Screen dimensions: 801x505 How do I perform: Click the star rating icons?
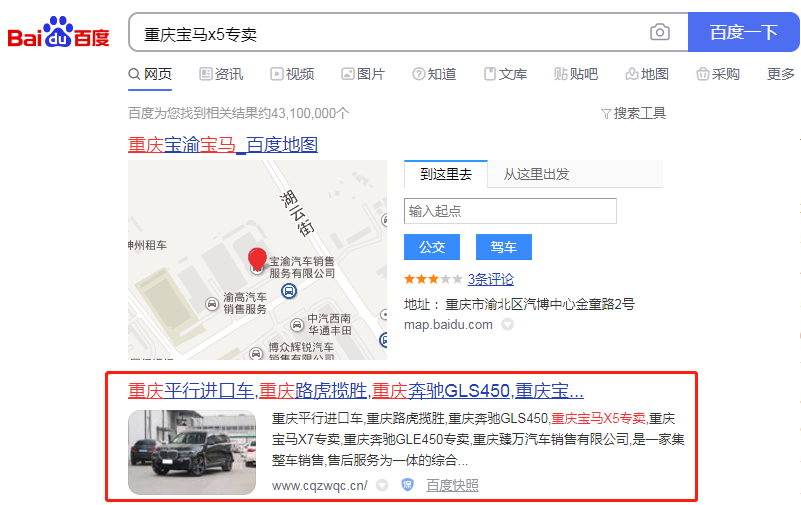click(433, 279)
